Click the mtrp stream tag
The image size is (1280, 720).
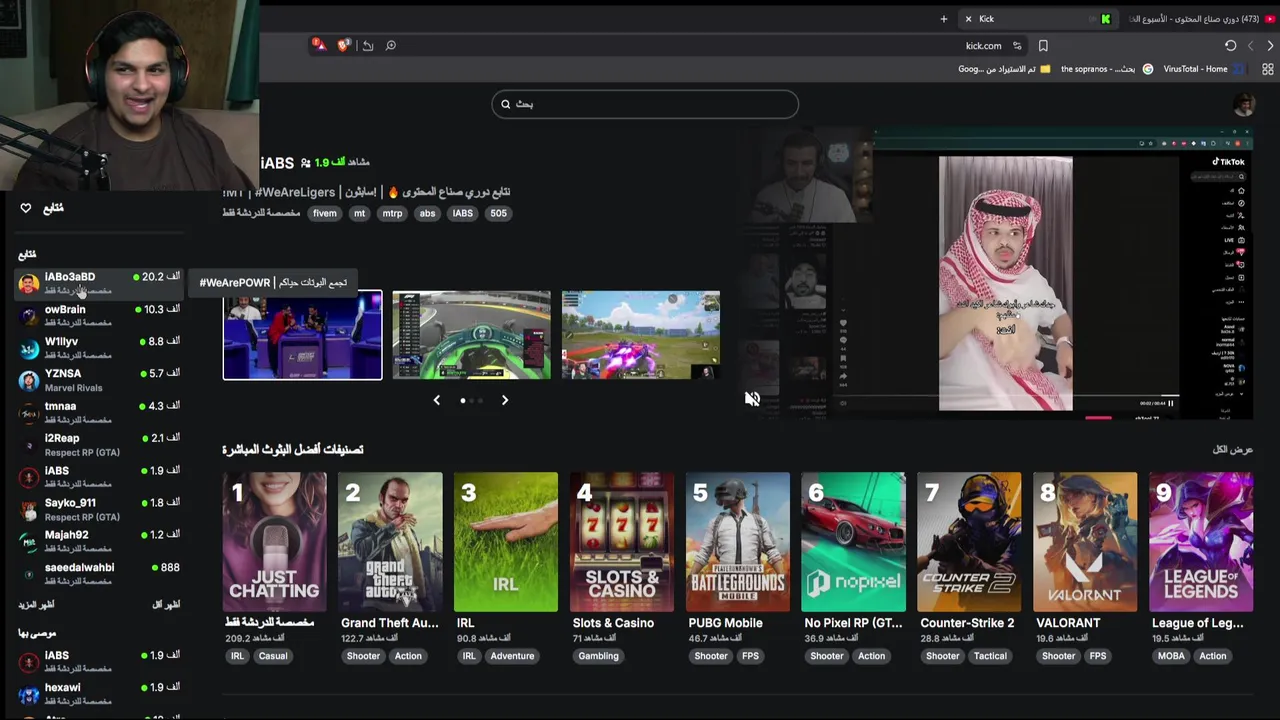click(392, 213)
